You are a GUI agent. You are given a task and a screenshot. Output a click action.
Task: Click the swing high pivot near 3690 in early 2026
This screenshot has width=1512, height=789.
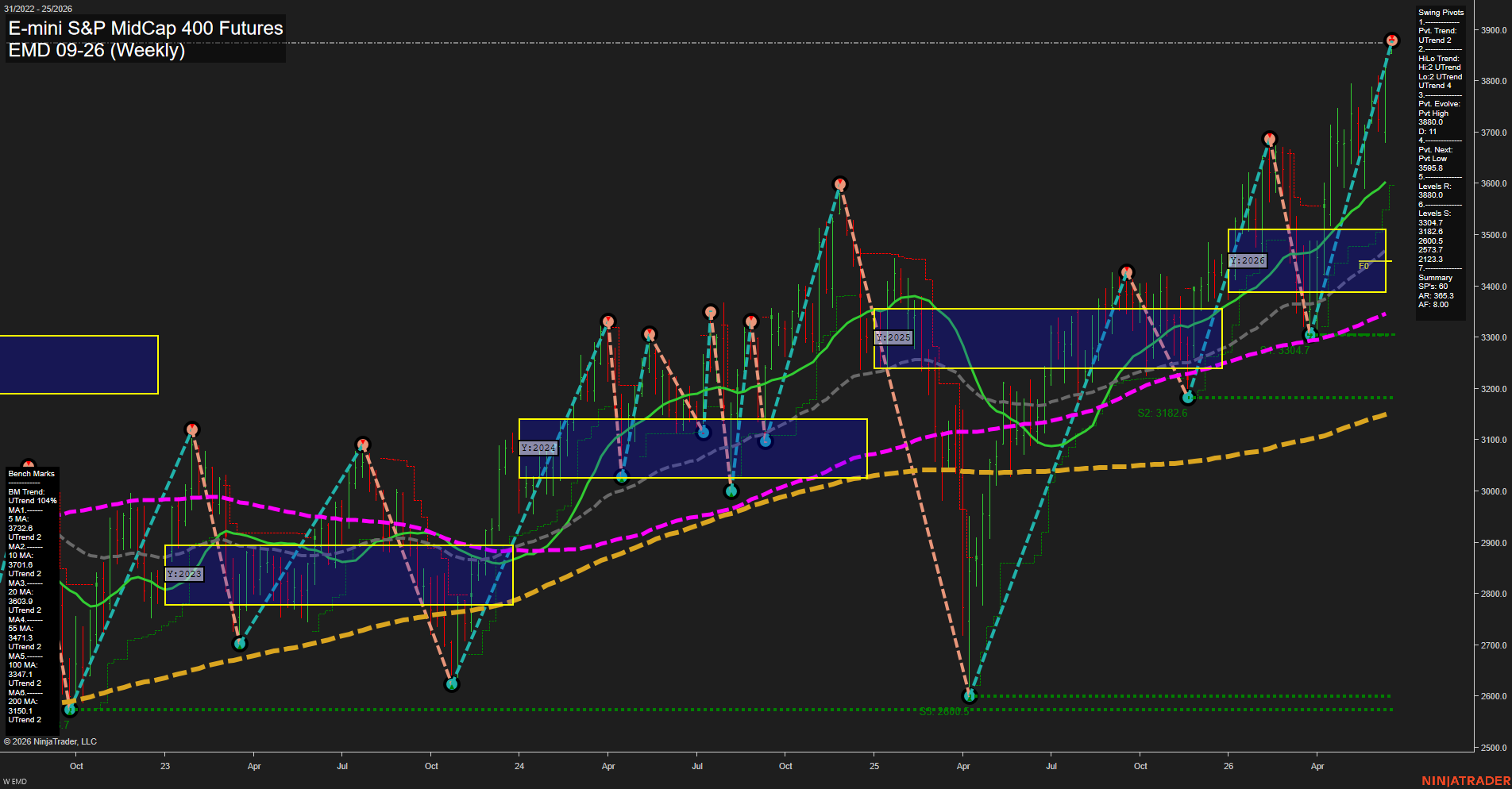pyautogui.click(x=1269, y=139)
